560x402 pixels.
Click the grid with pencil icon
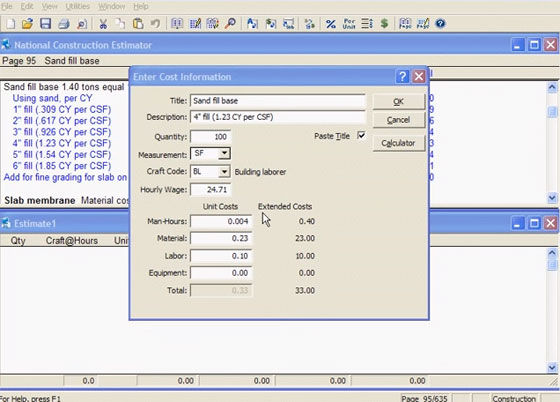pos(195,24)
